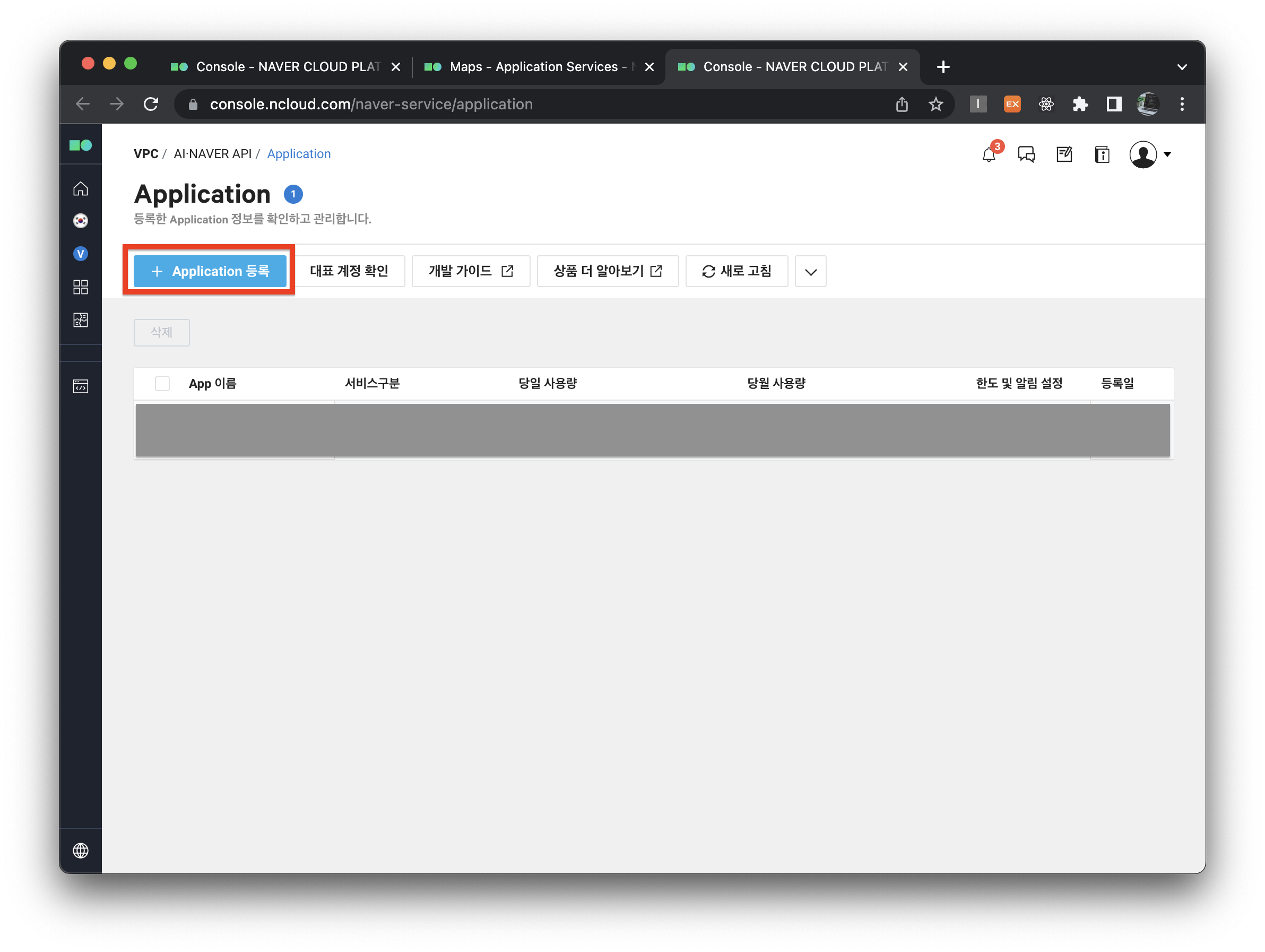Image resolution: width=1265 pixels, height=952 pixels.
Task: Click 대표 계정 확인 button
Action: [349, 272]
